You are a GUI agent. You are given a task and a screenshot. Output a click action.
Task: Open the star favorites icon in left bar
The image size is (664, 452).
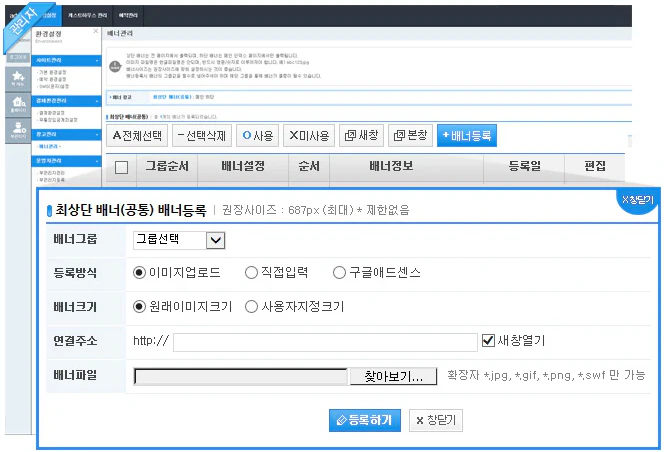(18, 78)
